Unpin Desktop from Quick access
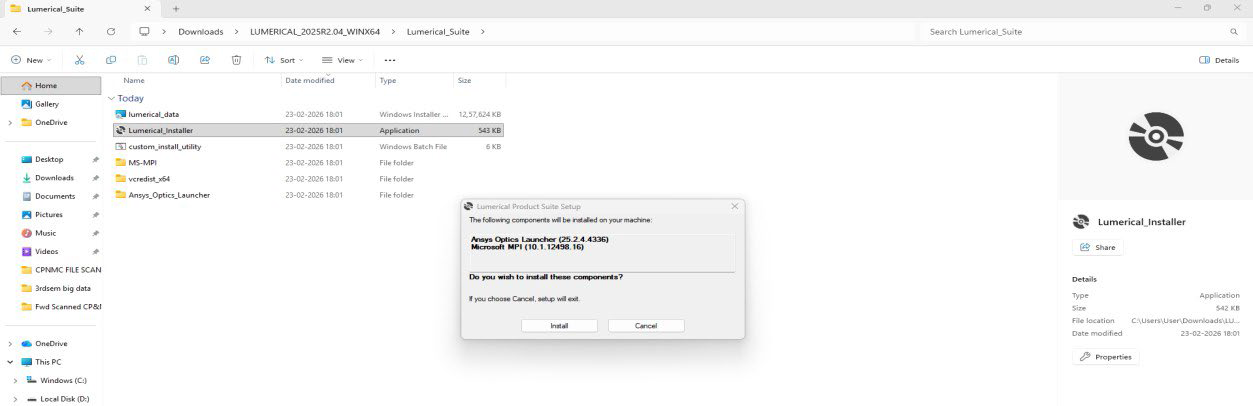Viewport: 1253px width, 406px height. [95, 160]
